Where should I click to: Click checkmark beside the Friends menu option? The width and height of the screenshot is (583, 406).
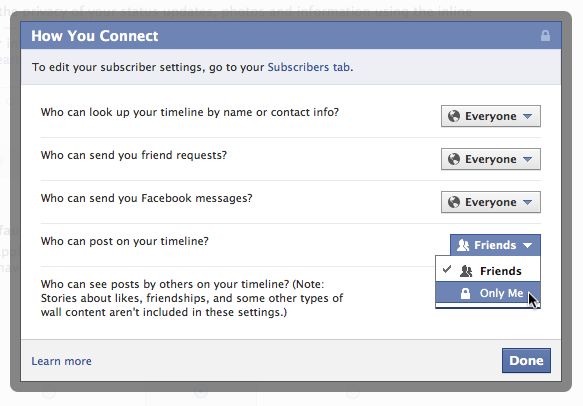[x=447, y=269]
